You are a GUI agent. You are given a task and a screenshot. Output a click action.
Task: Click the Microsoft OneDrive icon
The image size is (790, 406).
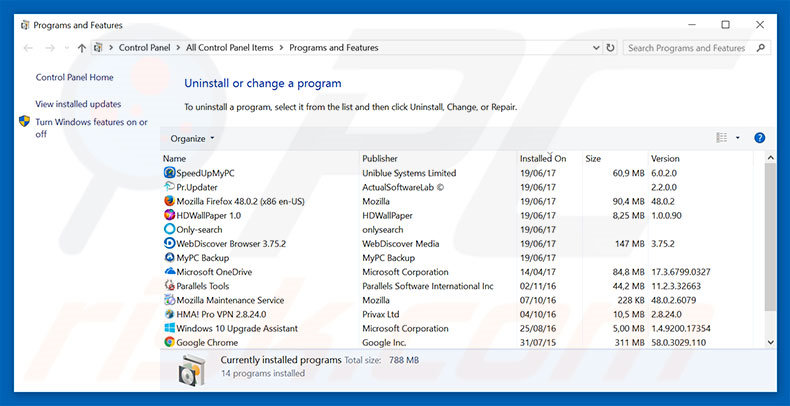[169, 272]
